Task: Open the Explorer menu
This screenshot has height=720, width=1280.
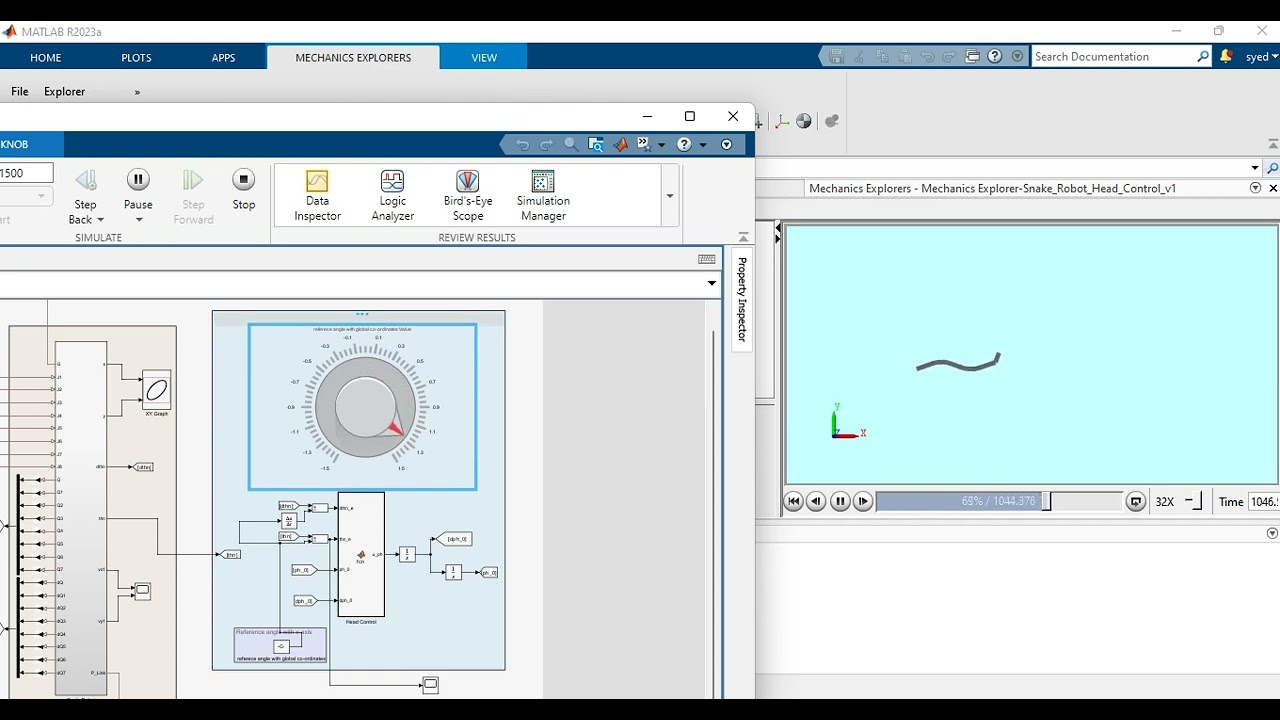Action: (64, 92)
